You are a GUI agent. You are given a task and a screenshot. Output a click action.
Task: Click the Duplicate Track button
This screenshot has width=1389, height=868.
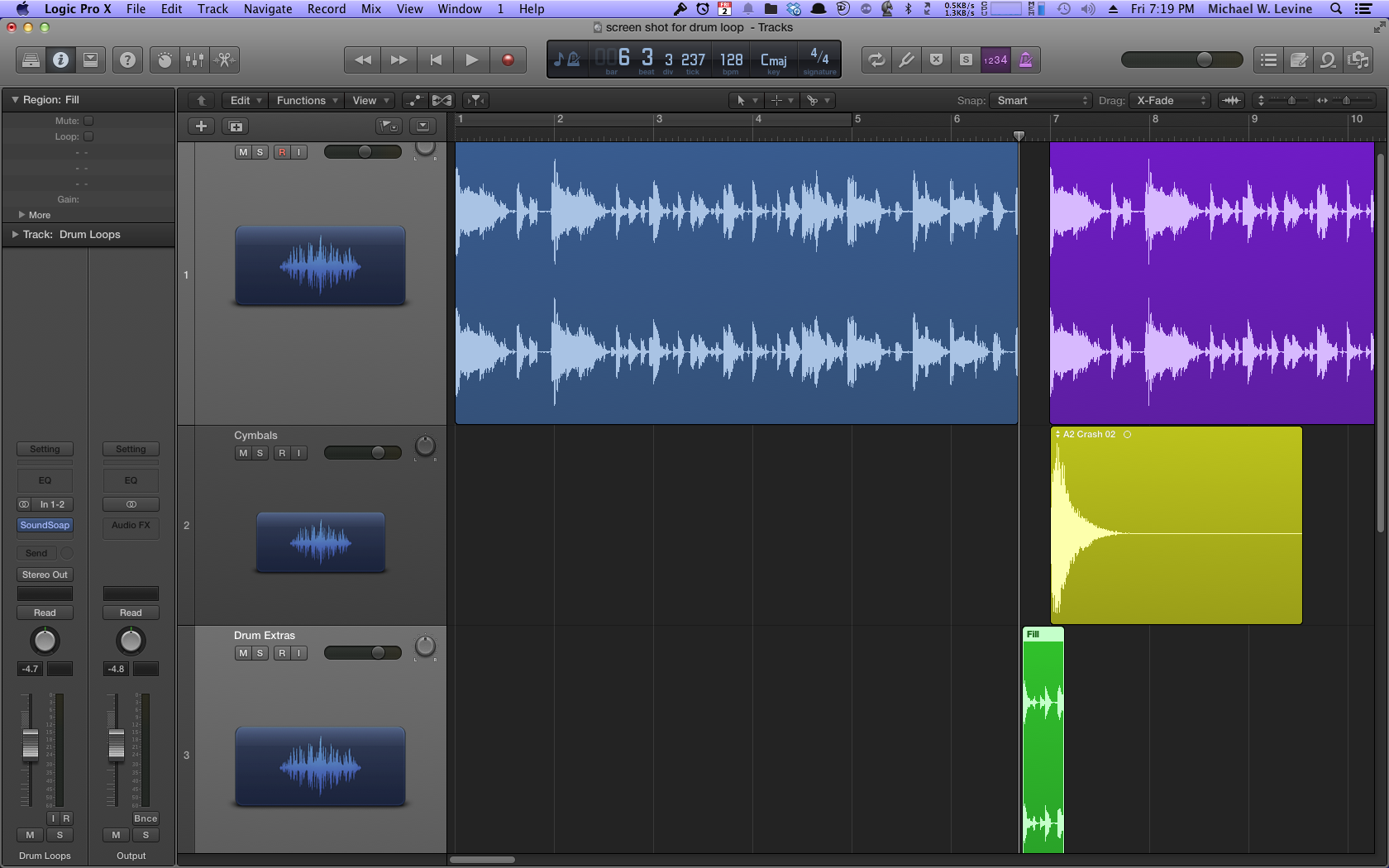click(x=236, y=126)
